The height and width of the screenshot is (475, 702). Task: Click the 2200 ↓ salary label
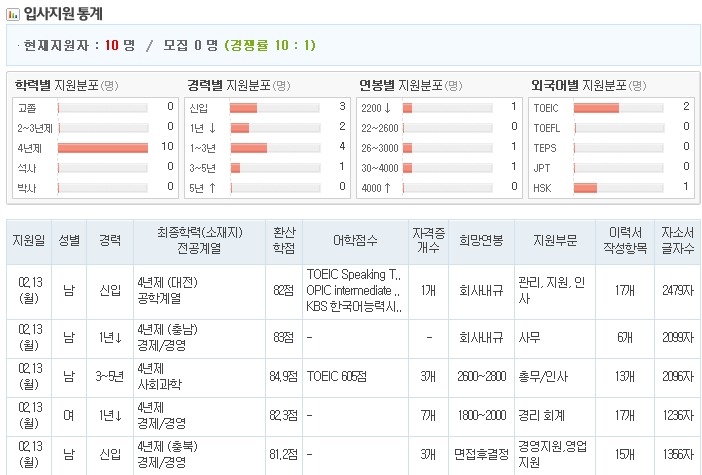376,108
